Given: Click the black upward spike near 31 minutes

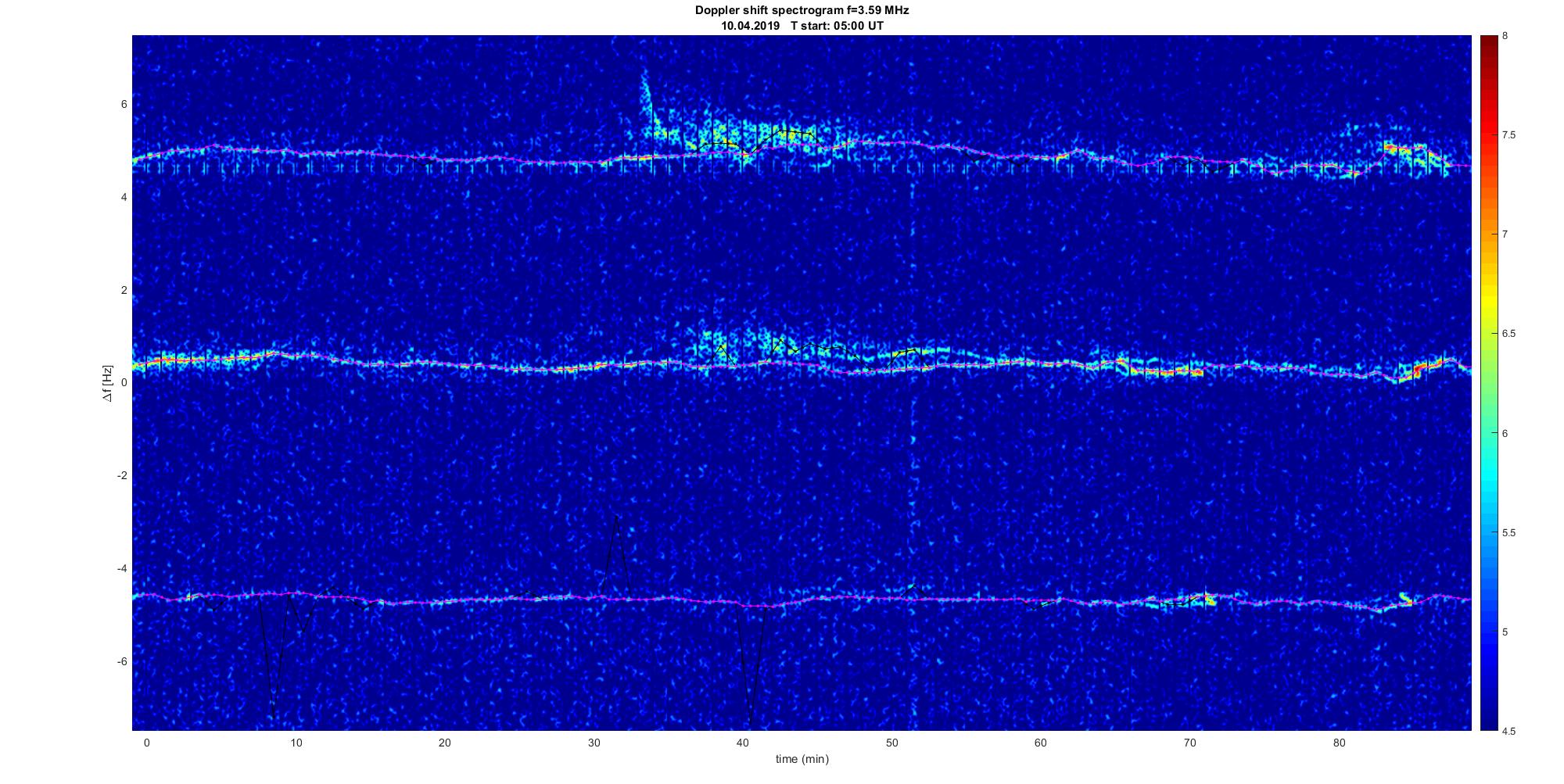Looking at the screenshot, I should pyautogui.click(x=617, y=555).
